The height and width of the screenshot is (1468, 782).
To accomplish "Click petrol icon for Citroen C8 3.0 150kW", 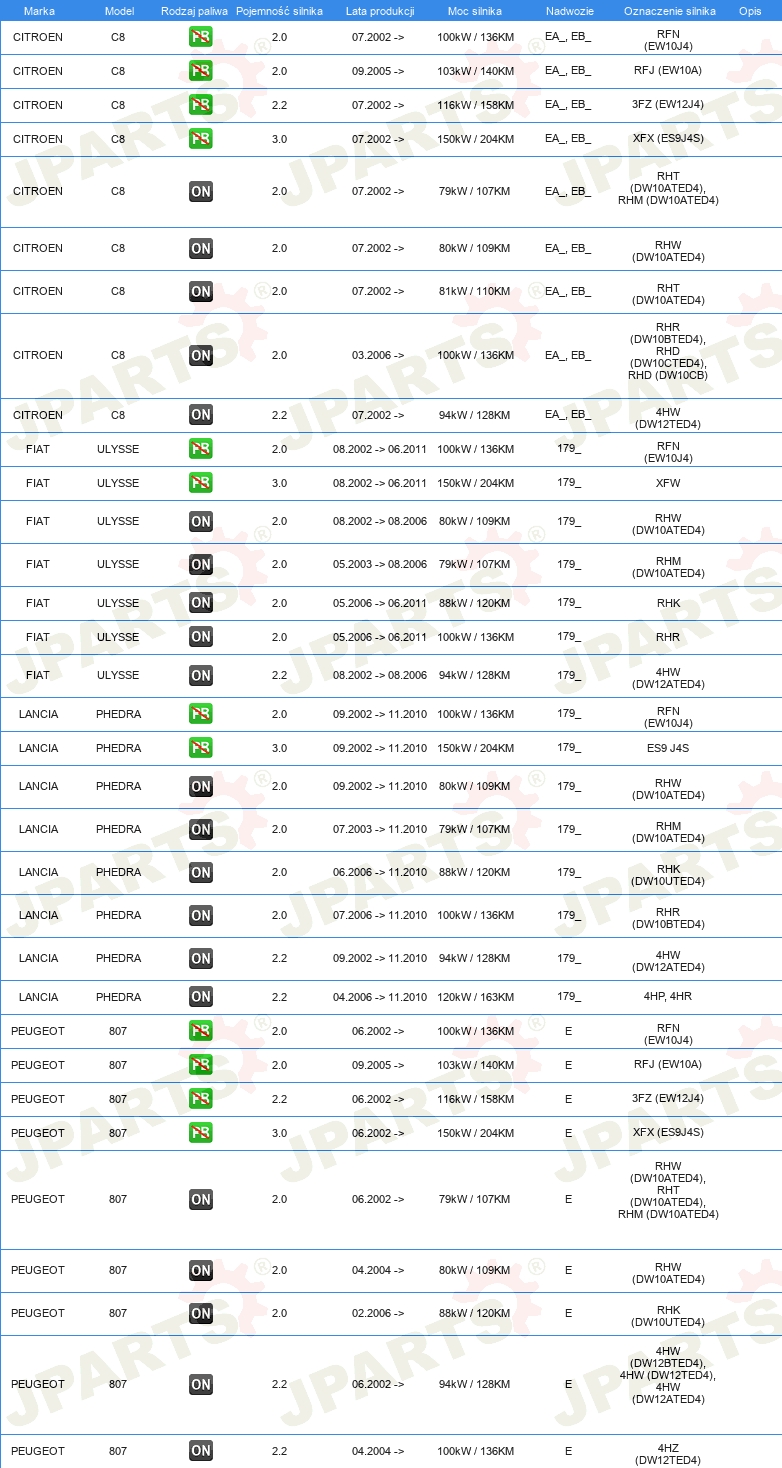I will (201, 139).
